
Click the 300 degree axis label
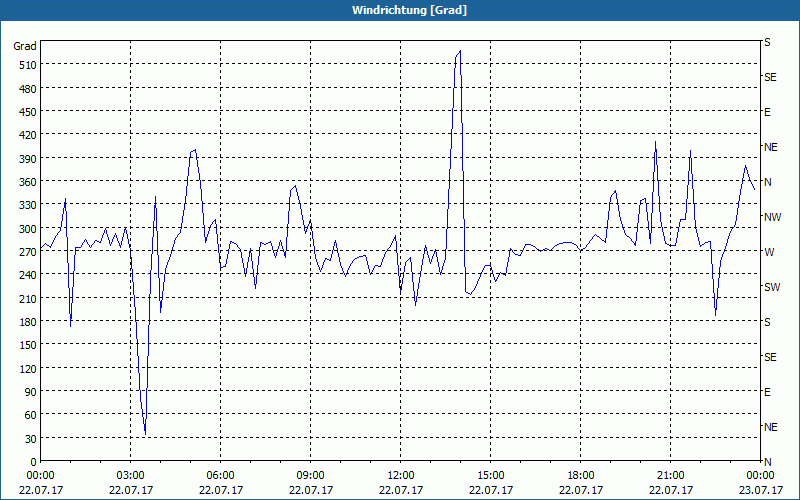(x=28, y=229)
